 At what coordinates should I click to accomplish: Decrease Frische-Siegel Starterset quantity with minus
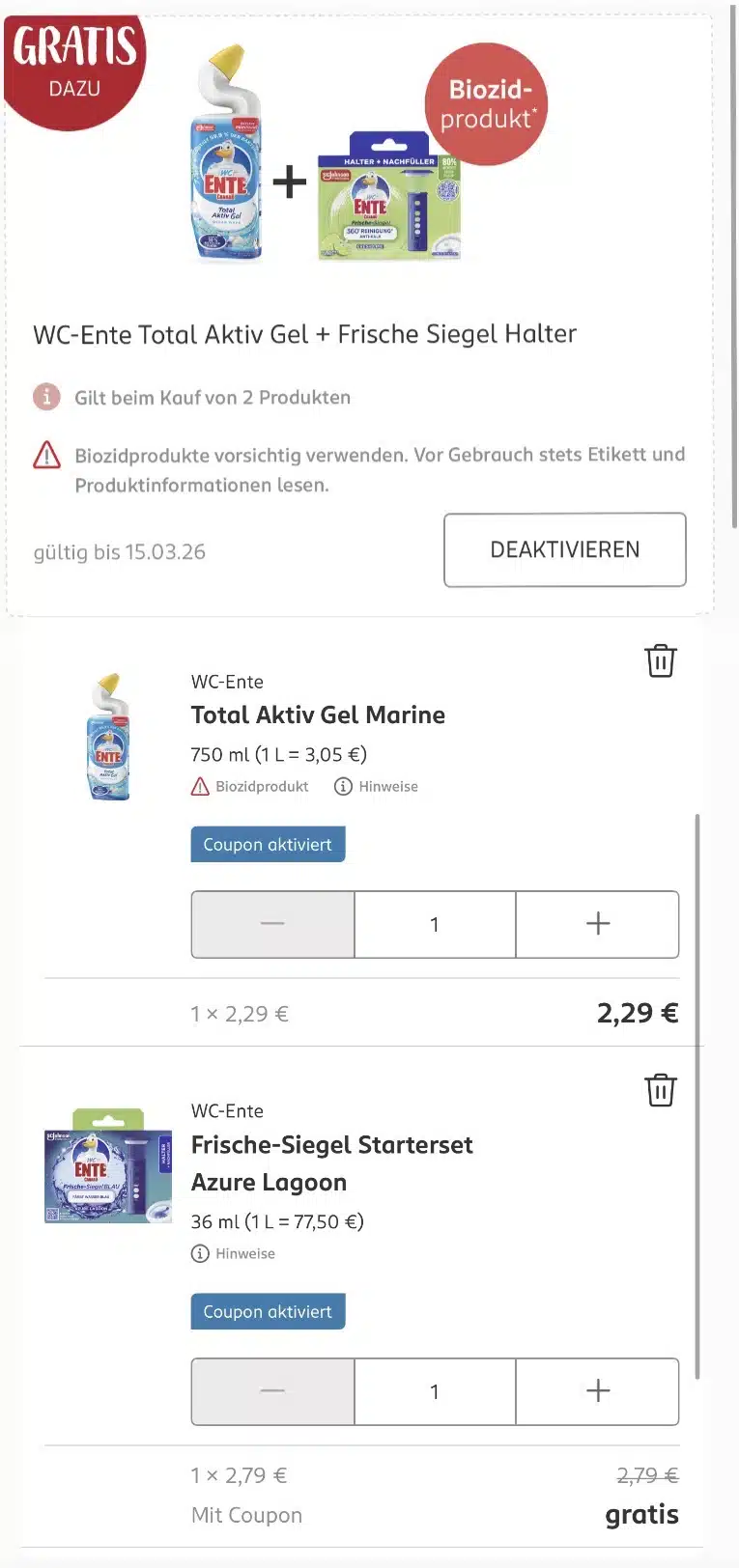tap(272, 1391)
